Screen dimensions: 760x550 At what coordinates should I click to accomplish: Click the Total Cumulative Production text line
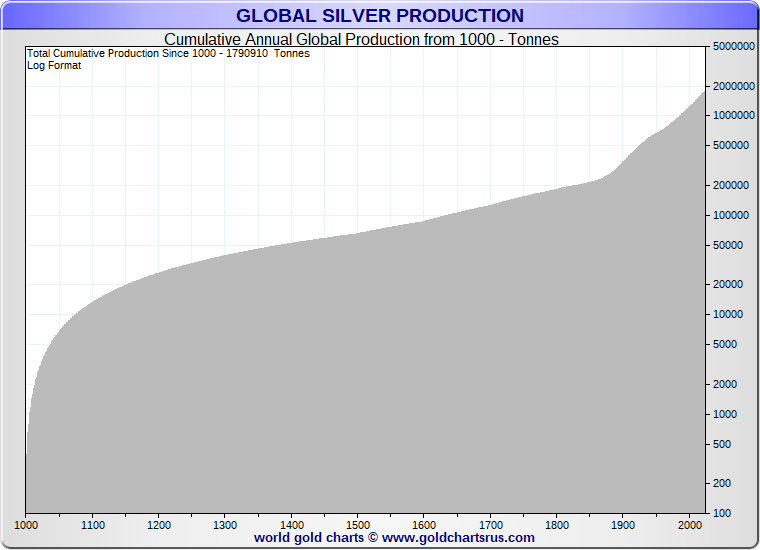[x=168, y=53]
